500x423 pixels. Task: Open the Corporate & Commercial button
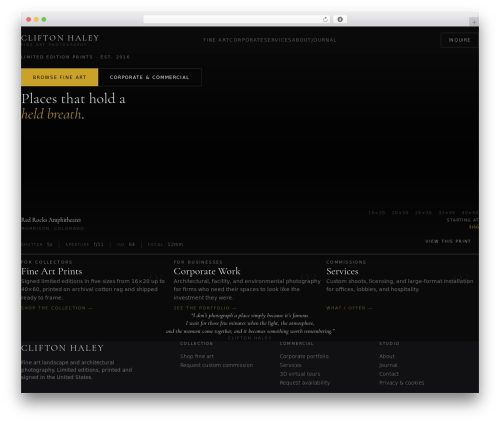tap(150, 77)
